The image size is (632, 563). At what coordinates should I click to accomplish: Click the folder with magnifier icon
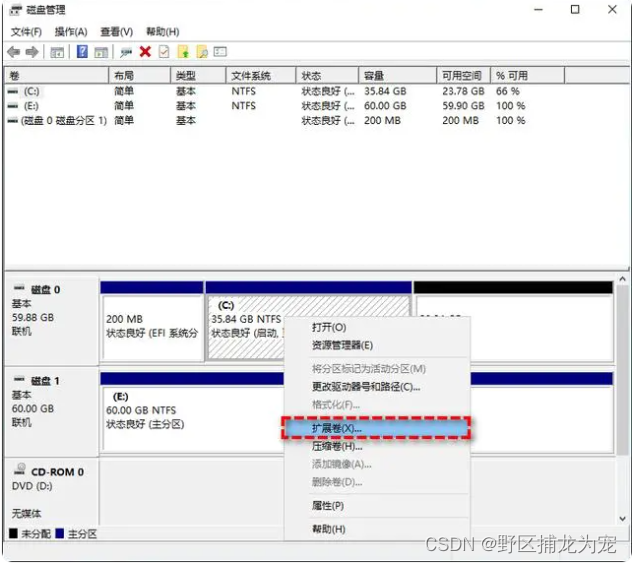click(x=202, y=52)
